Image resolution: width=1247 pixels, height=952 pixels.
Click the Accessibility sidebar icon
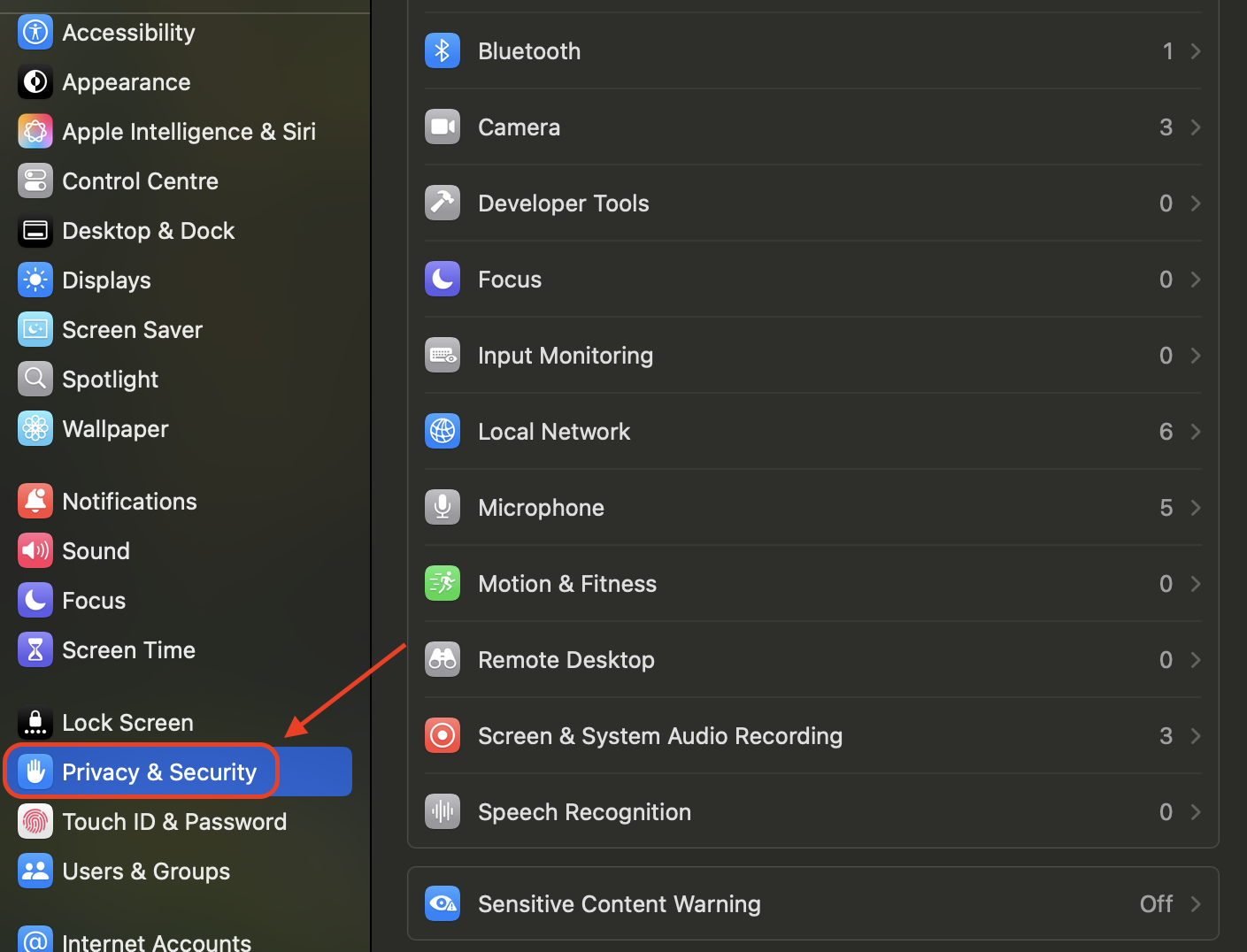(35, 32)
